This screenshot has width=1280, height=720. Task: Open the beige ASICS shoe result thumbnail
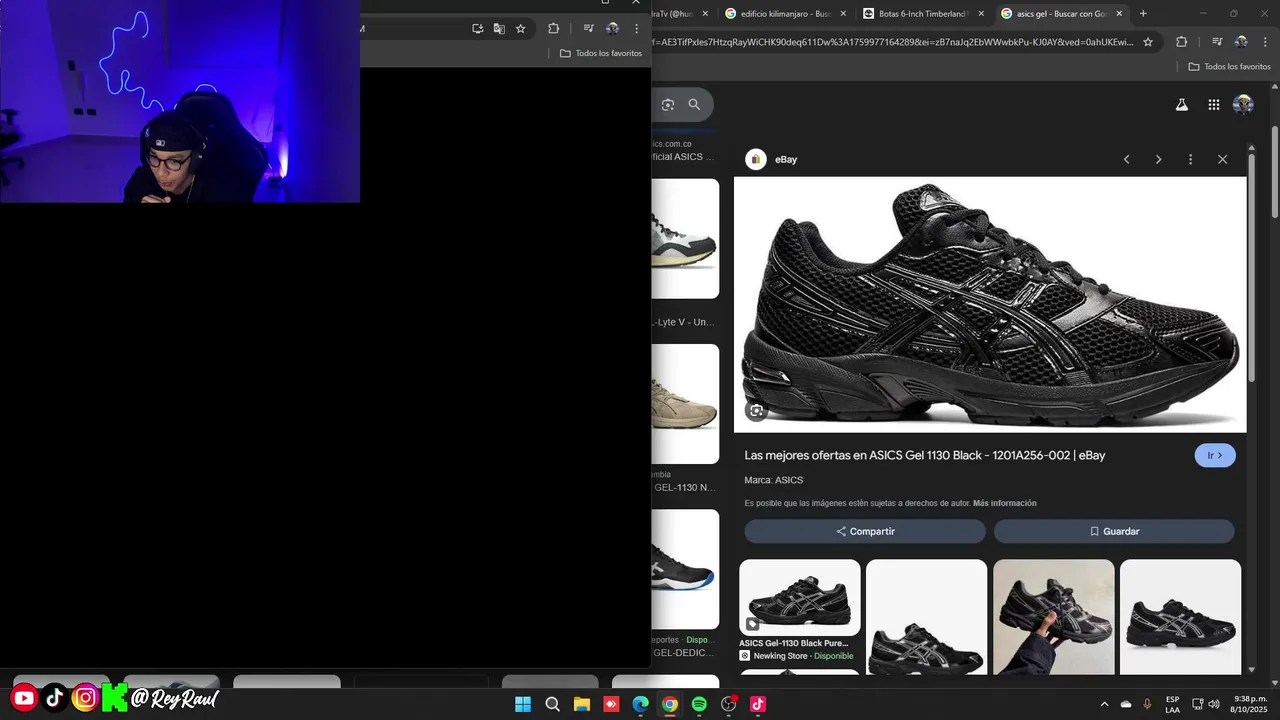(x=685, y=404)
